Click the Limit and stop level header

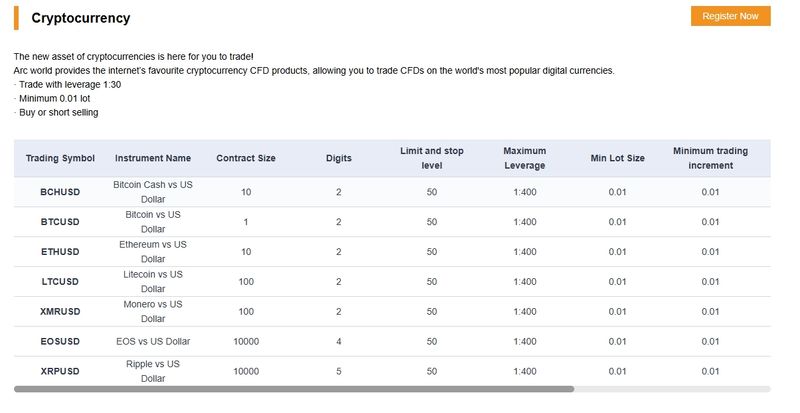point(432,158)
